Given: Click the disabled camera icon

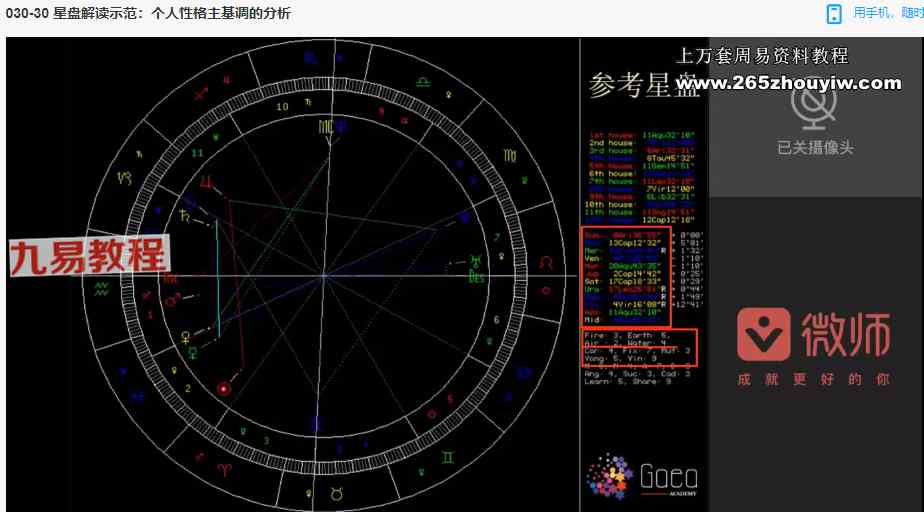Looking at the screenshot, I should 814,103.
